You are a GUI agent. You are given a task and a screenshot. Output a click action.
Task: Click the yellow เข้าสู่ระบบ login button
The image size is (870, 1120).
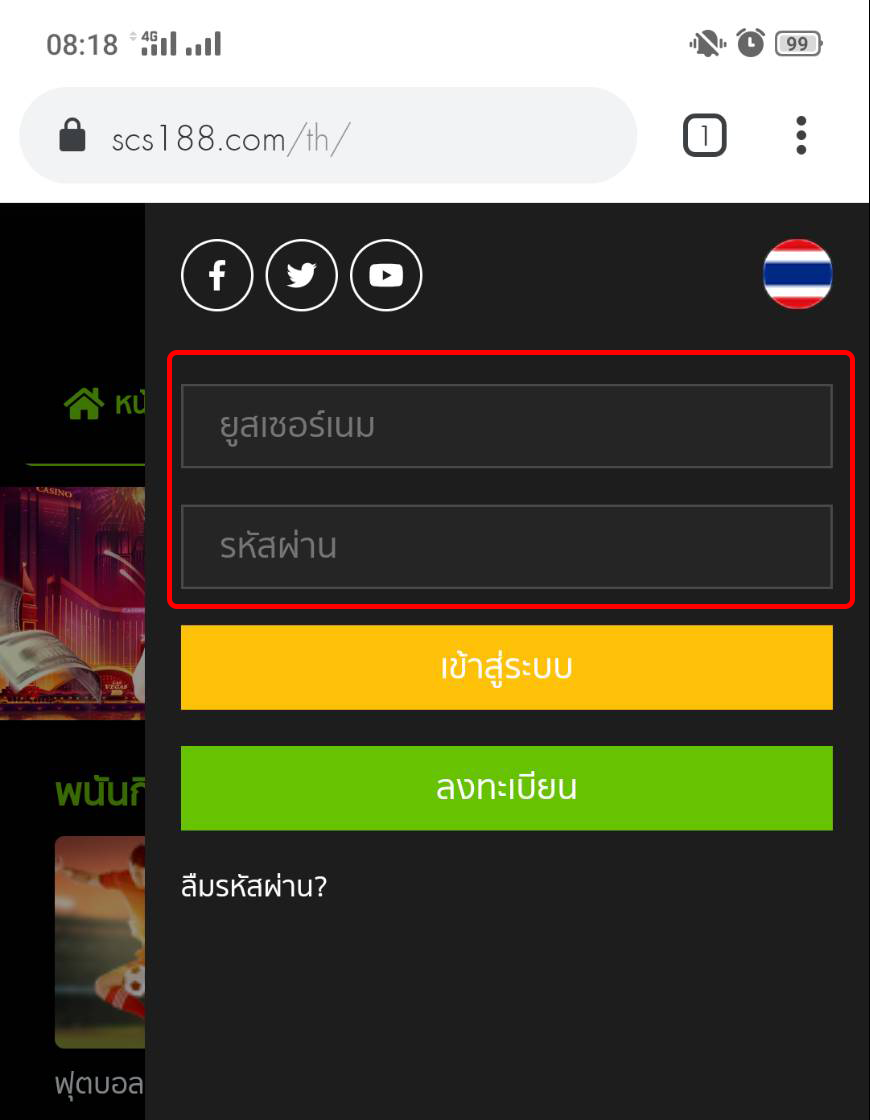coord(506,667)
